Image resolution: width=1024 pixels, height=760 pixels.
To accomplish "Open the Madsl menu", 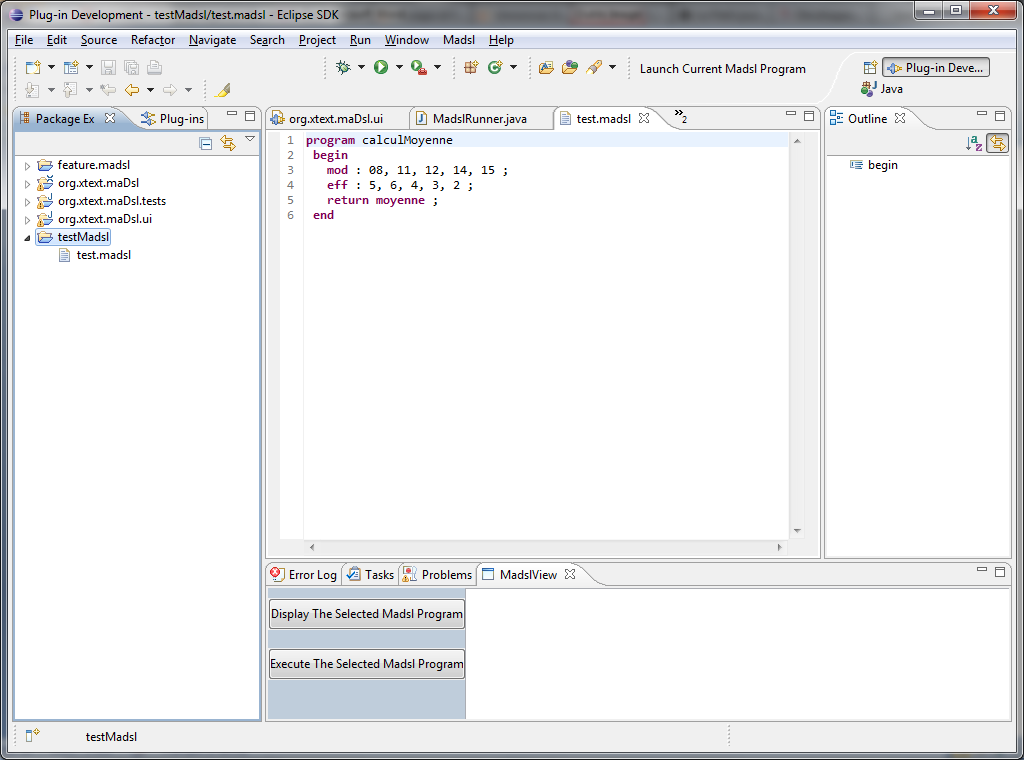I will tap(459, 40).
